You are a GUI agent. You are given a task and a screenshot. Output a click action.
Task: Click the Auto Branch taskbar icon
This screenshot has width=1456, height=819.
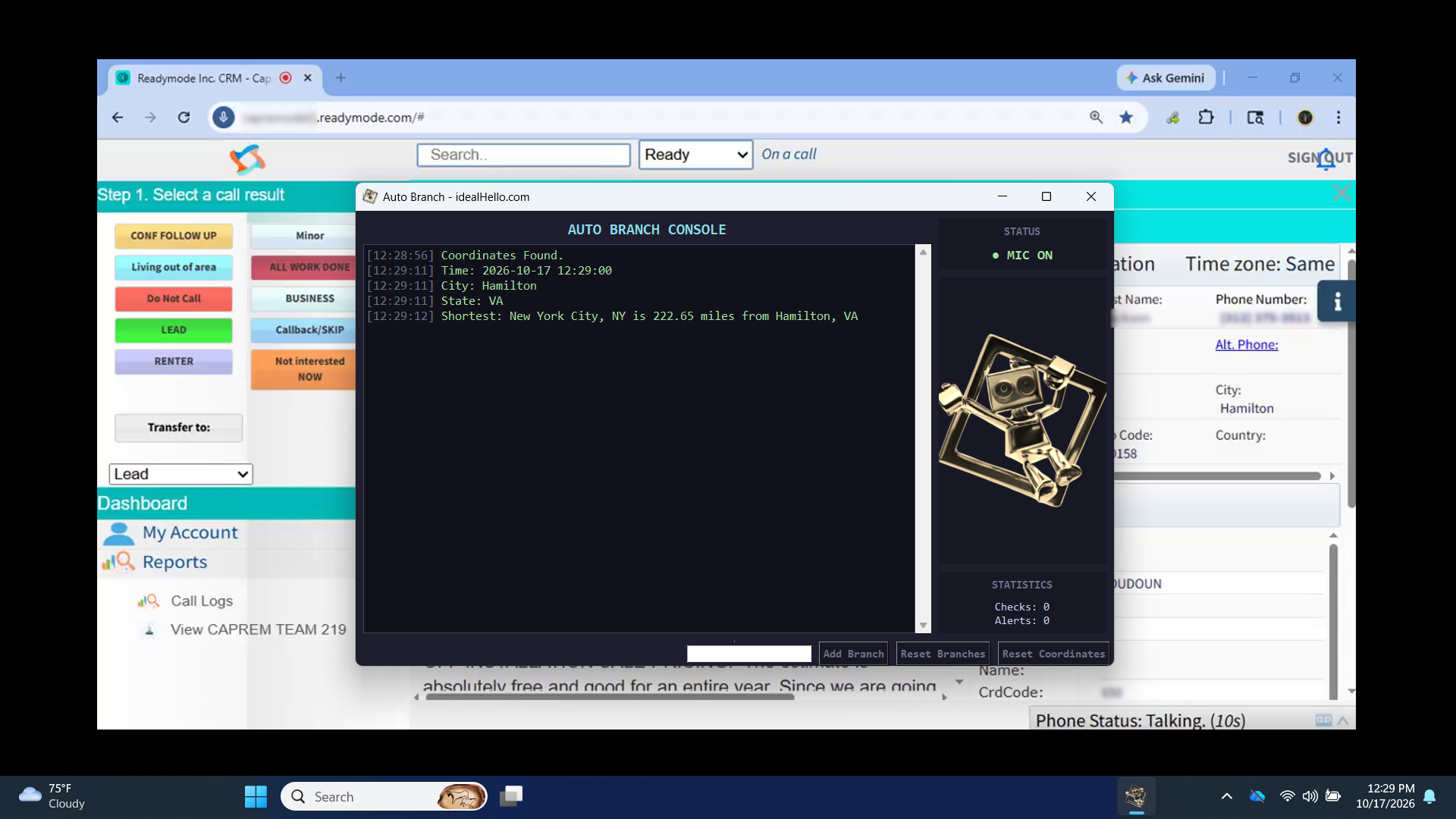(x=1136, y=796)
